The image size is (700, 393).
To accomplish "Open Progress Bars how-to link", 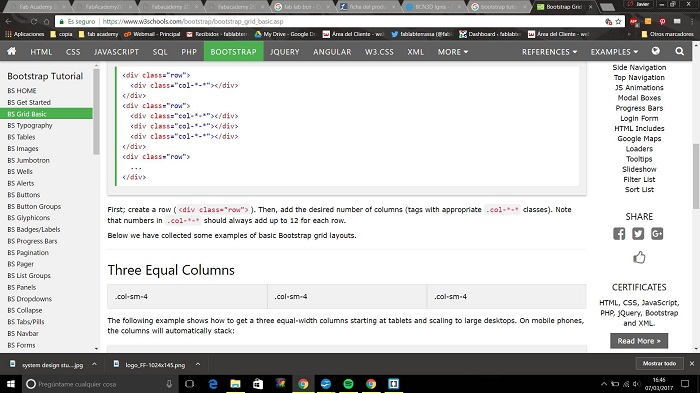I will pos(639,108).
